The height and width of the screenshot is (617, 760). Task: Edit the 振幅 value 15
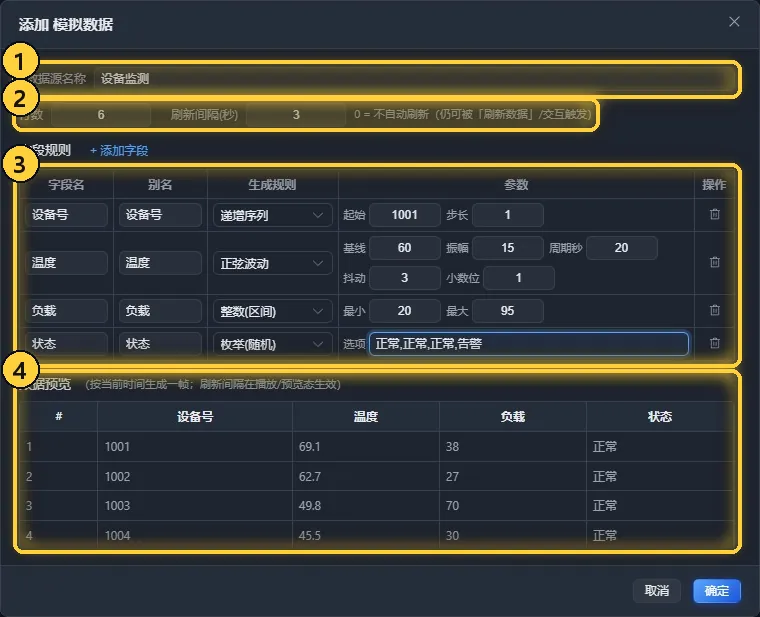[x=507, y=248]
